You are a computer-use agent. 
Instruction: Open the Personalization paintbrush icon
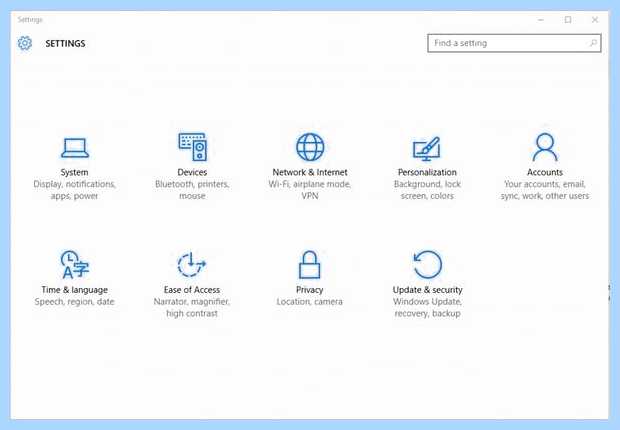(427, 149)
